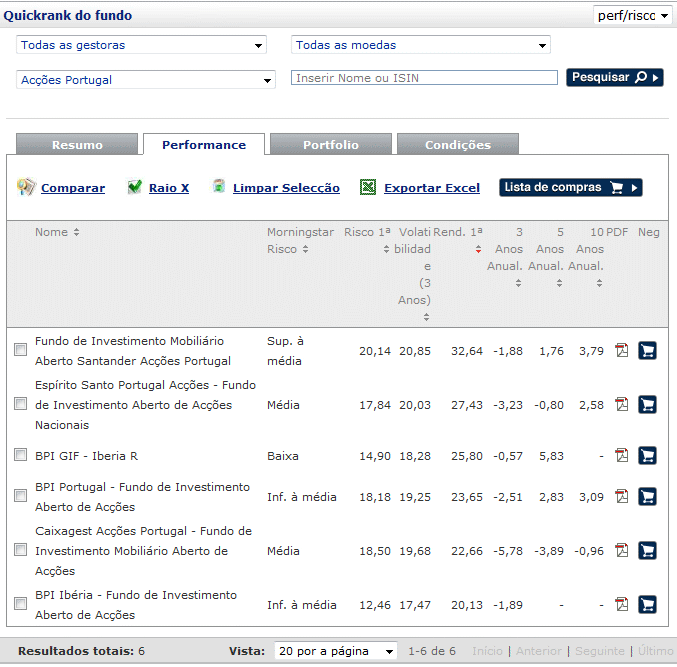Open the 20 por a página dropdown

coord(335,651)
